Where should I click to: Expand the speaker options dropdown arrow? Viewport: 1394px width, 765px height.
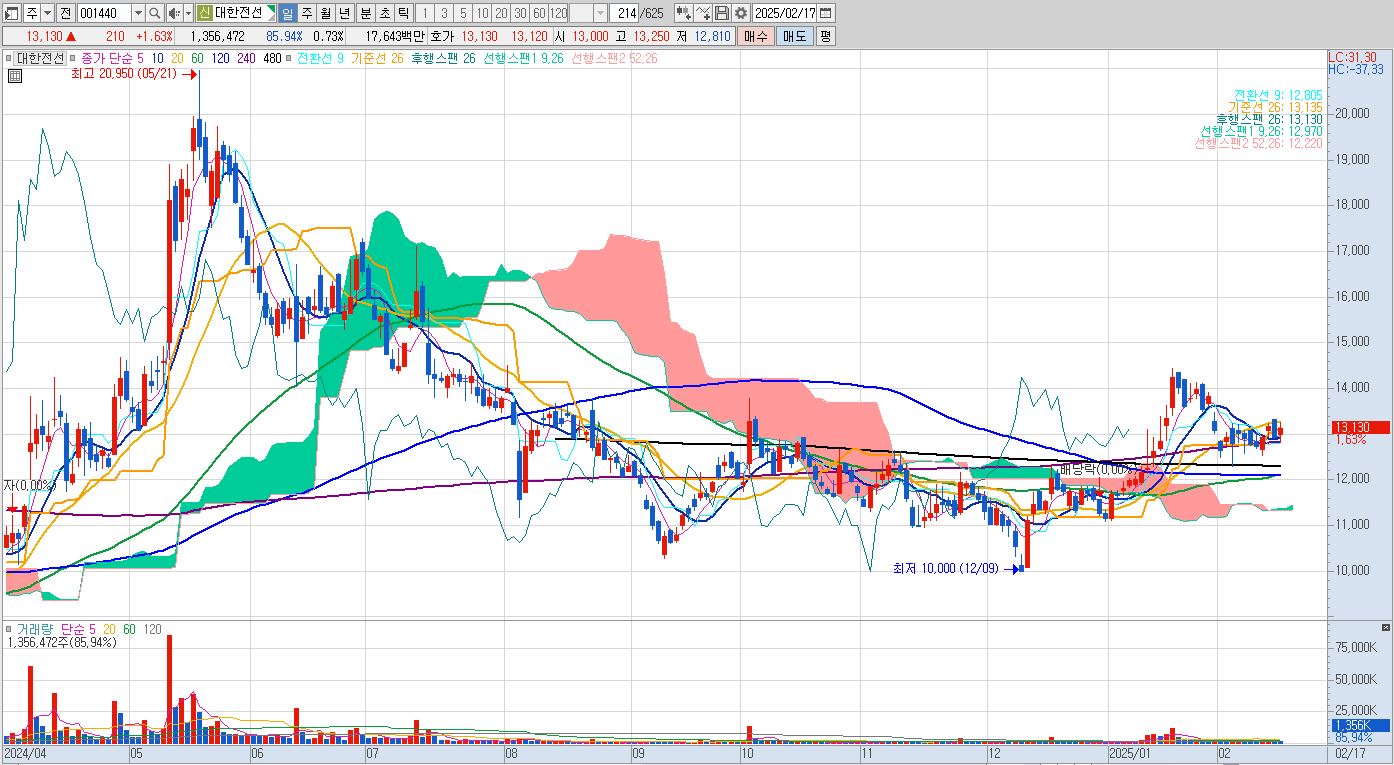tap(188, 13)
